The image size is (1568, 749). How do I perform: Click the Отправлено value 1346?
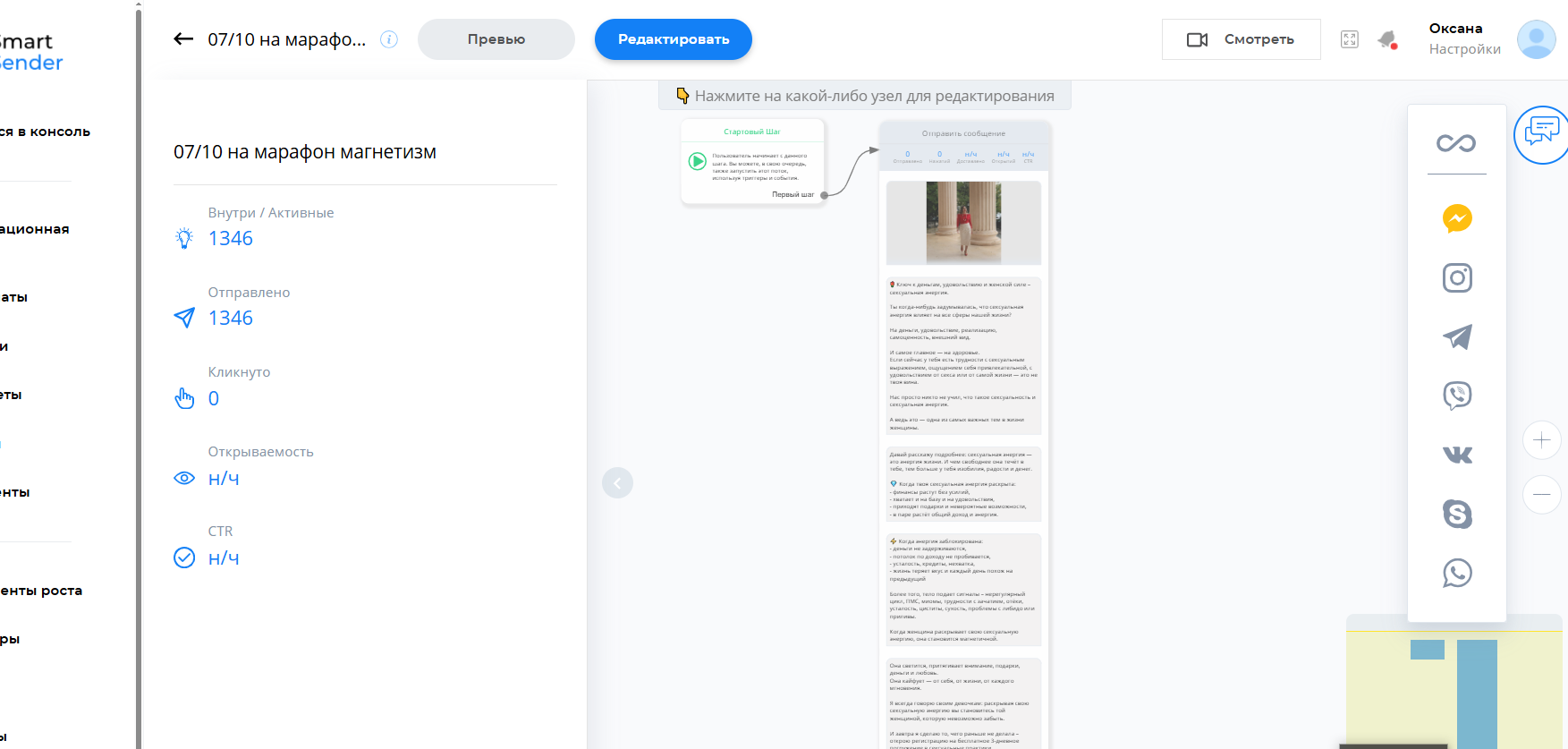click(x=231, y=318)
